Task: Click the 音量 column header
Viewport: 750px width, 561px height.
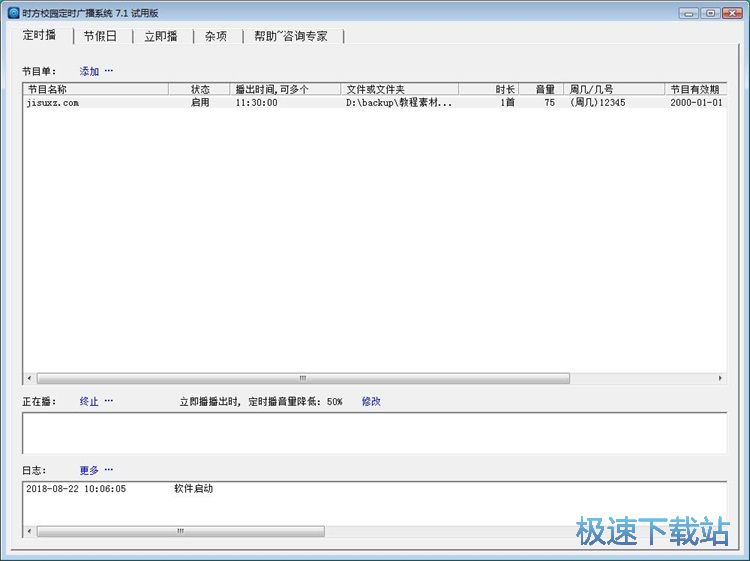Action: (x=541, y=89)
